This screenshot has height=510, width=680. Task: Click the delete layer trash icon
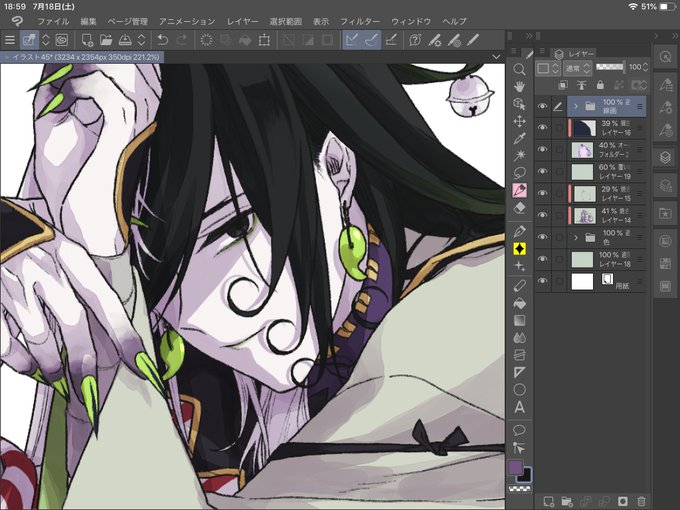pos(641,501)
